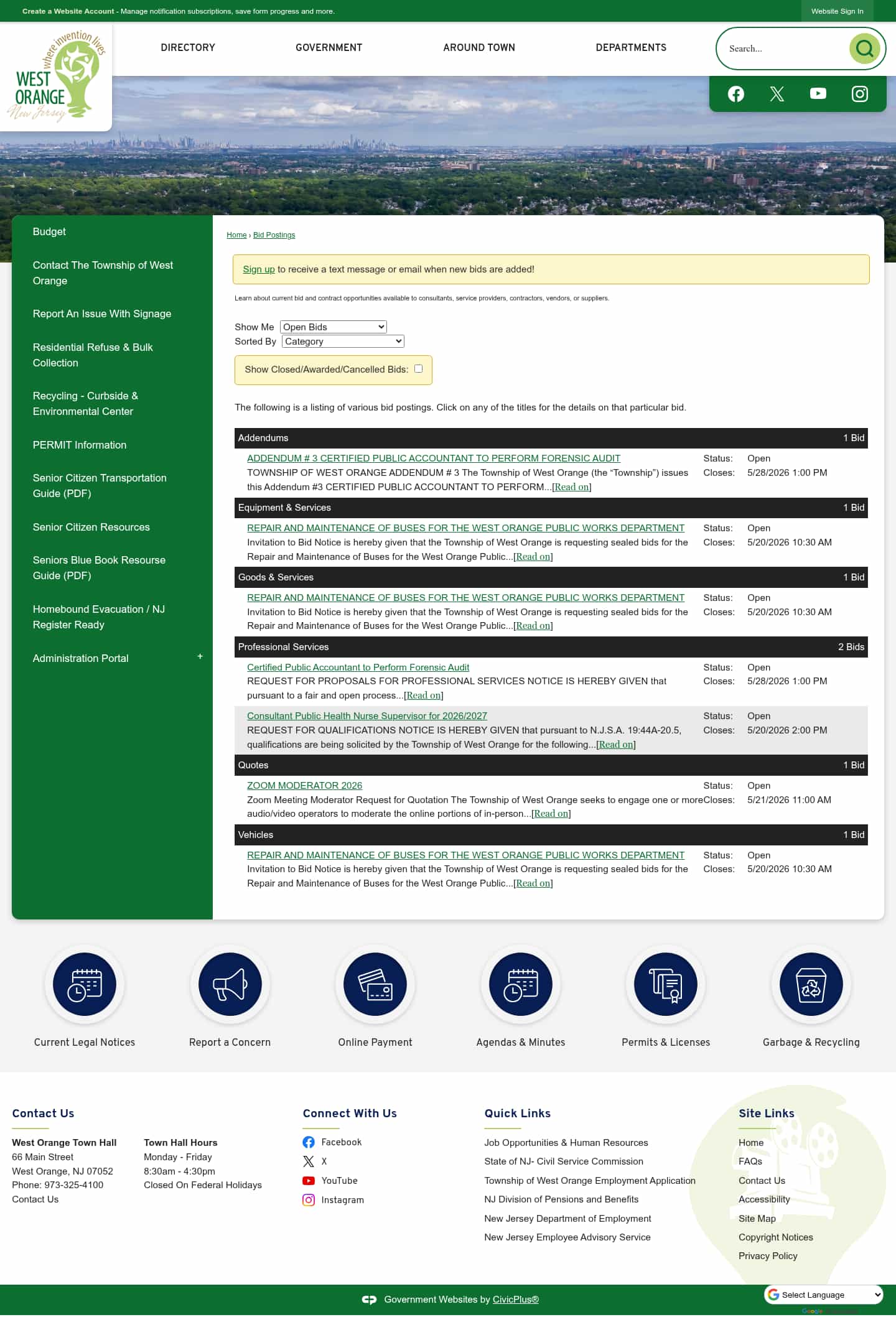Click the footer X logo icon
This screenshot has width=896, height=1317.
(x=309, y=1161)
